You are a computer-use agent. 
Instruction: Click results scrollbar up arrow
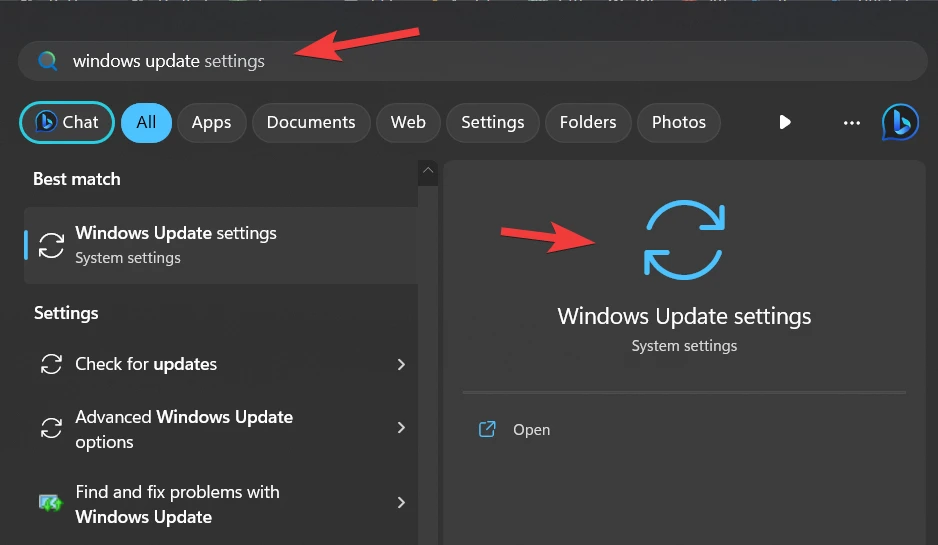click(x=428, y=170)
